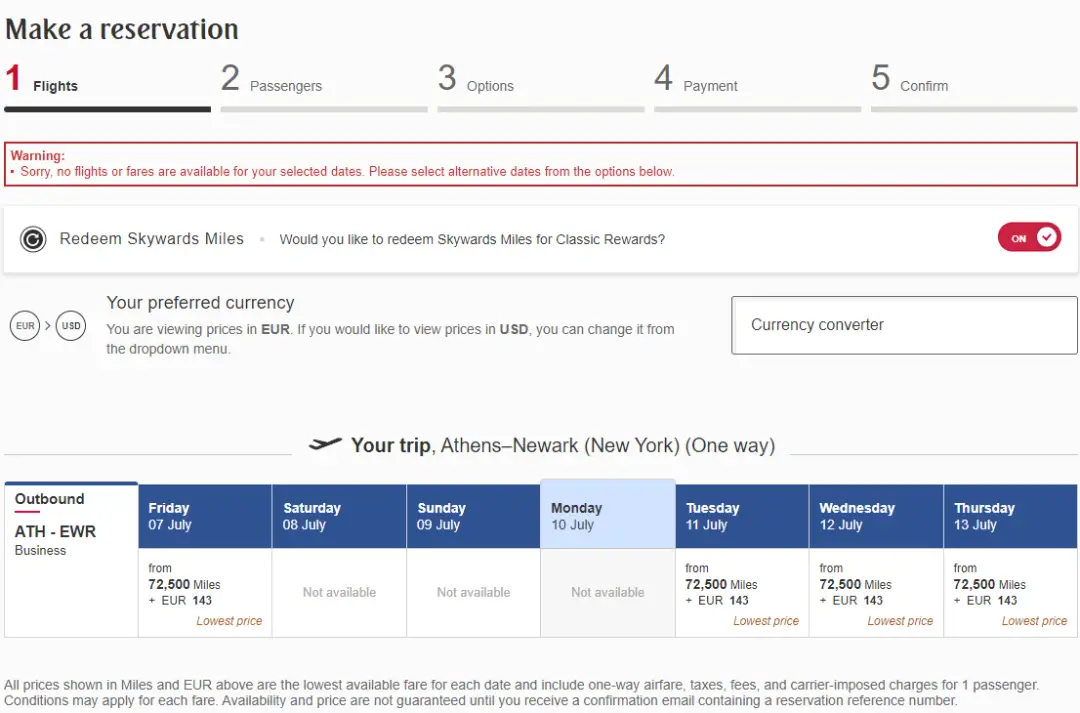Click the airplane icon beside Your trip
This screenshot has width=1080, height=713.
tap(325, 445)
